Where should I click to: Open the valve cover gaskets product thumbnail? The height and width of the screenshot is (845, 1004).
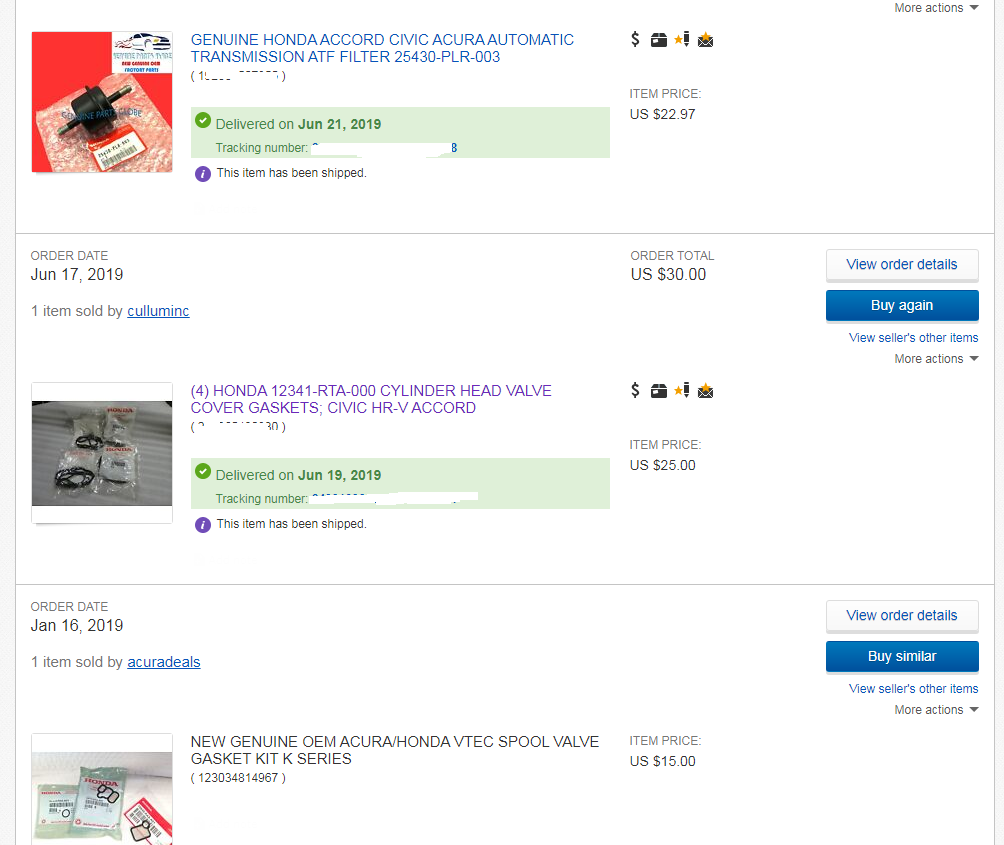pos(102,453)
